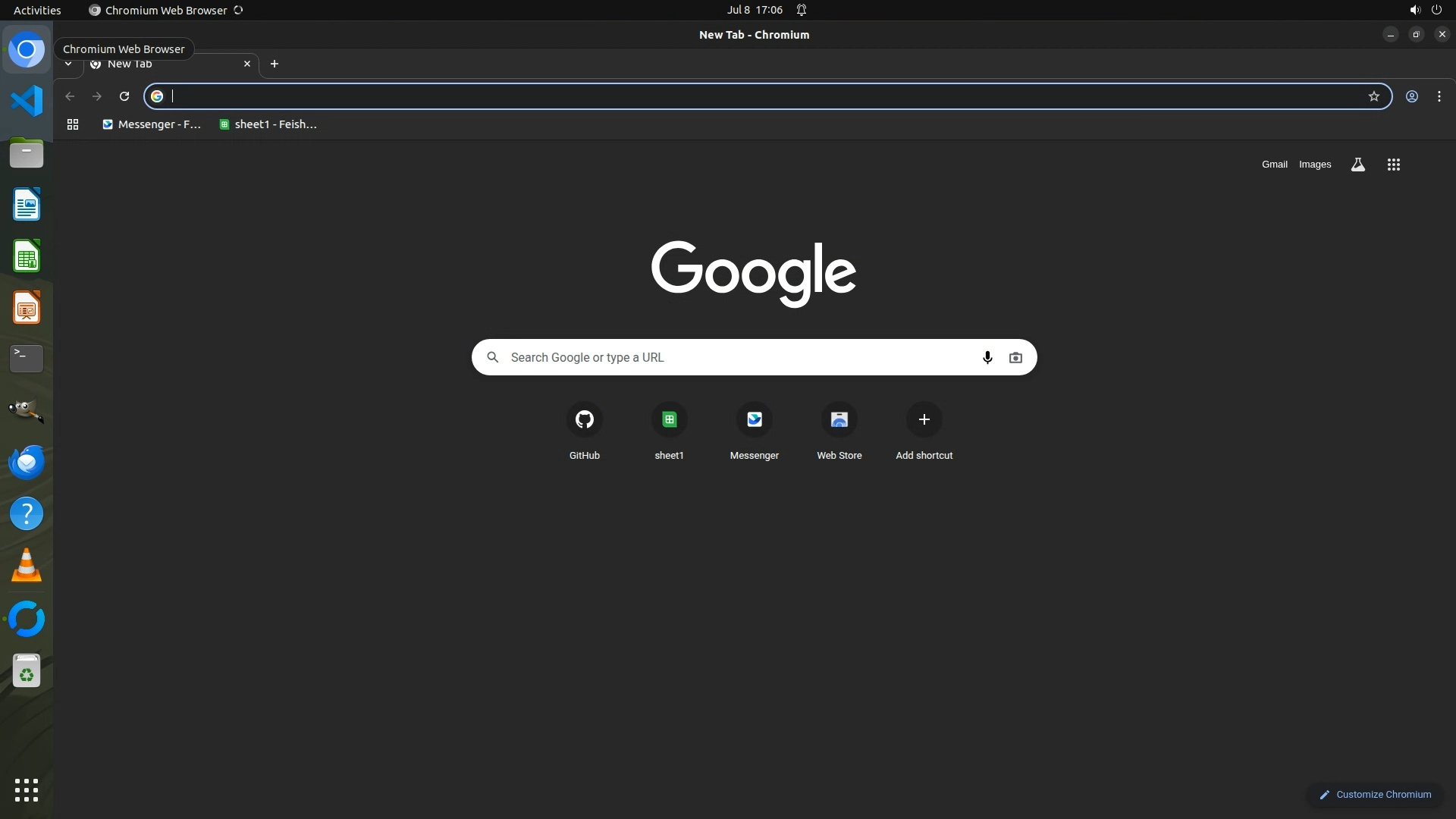This screenshot has width=1456, height=819.
Task: Reload the current page
Action: click(124, 96)
